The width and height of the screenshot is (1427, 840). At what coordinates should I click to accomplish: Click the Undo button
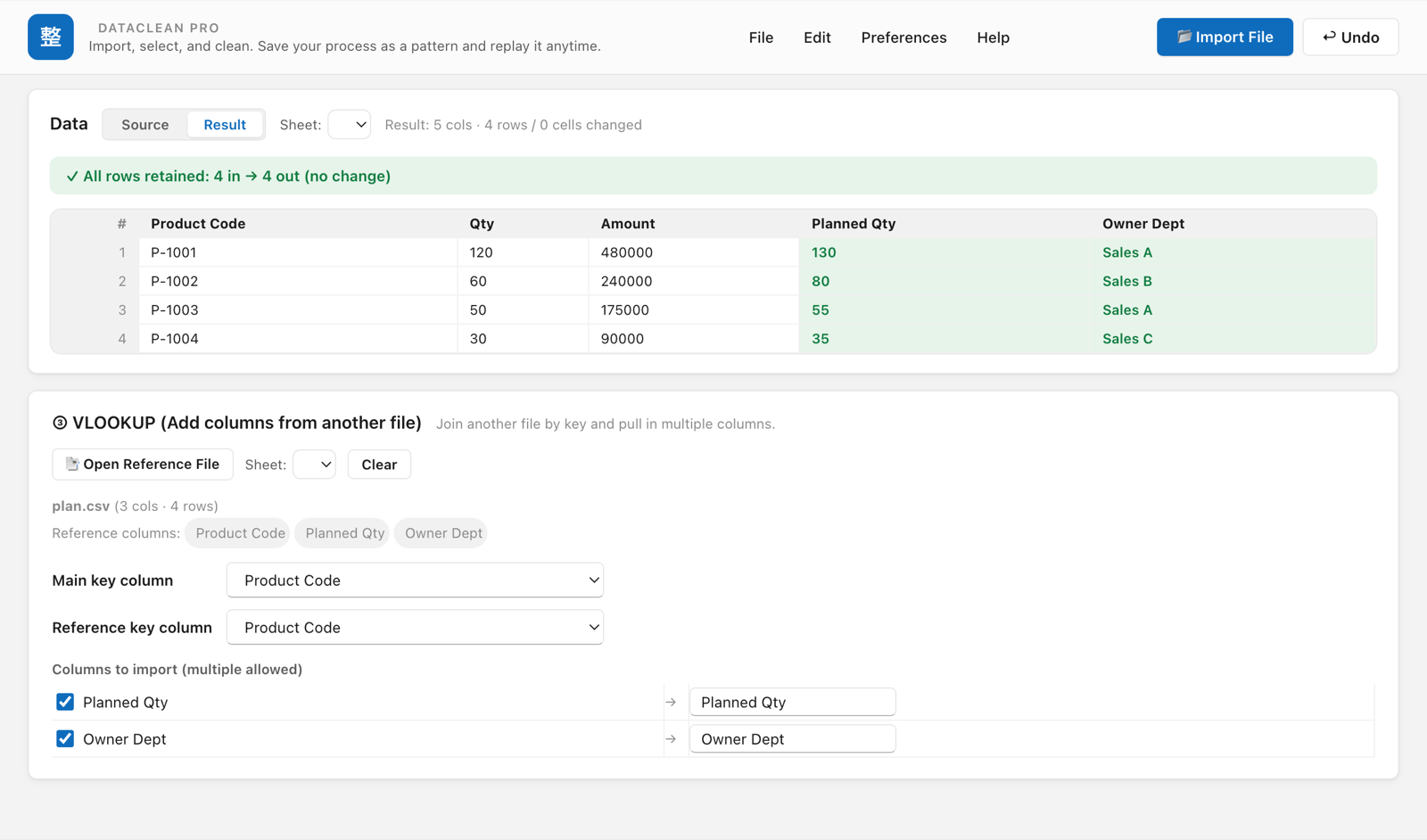1350,37
